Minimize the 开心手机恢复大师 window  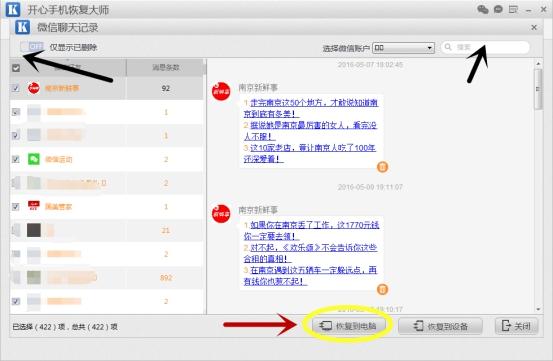pyautogui.click(x=528, y=10)
